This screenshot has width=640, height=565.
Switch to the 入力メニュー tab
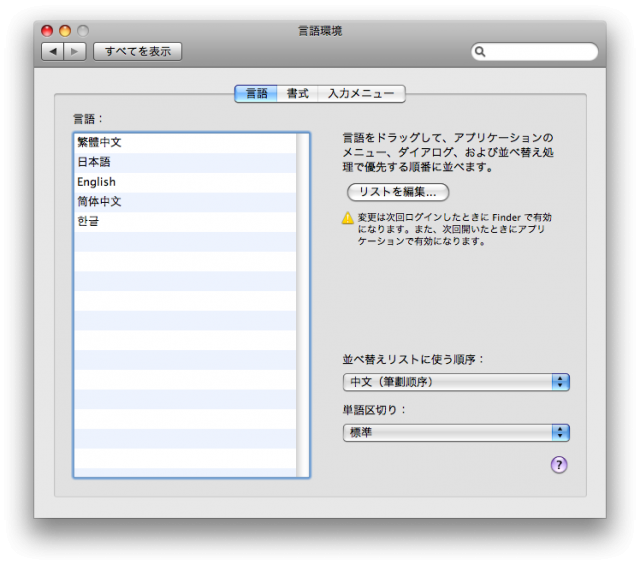pyautogui.click(x=361, y=93)
